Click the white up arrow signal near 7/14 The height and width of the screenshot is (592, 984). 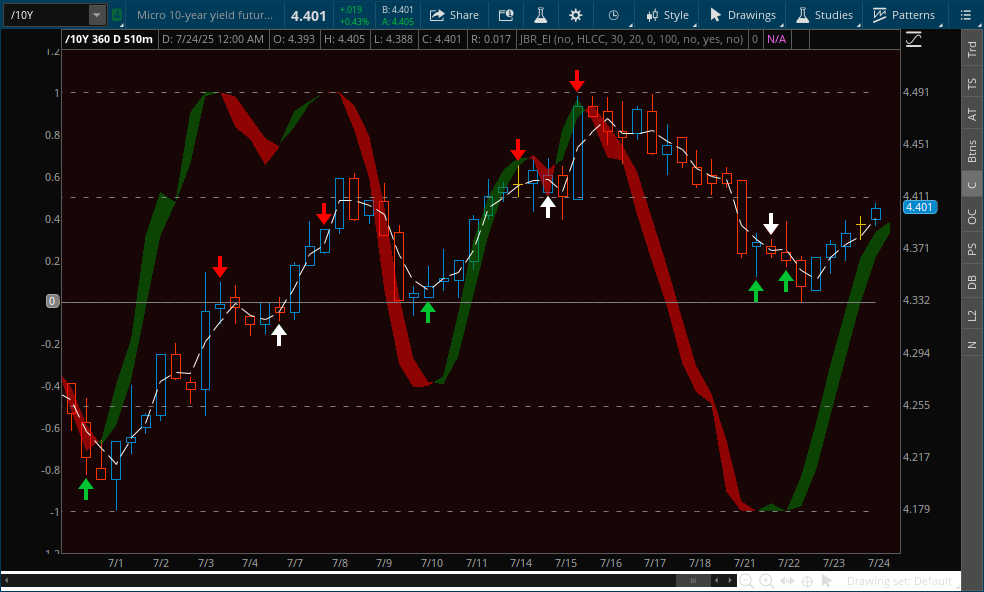[x=548, y=207]
